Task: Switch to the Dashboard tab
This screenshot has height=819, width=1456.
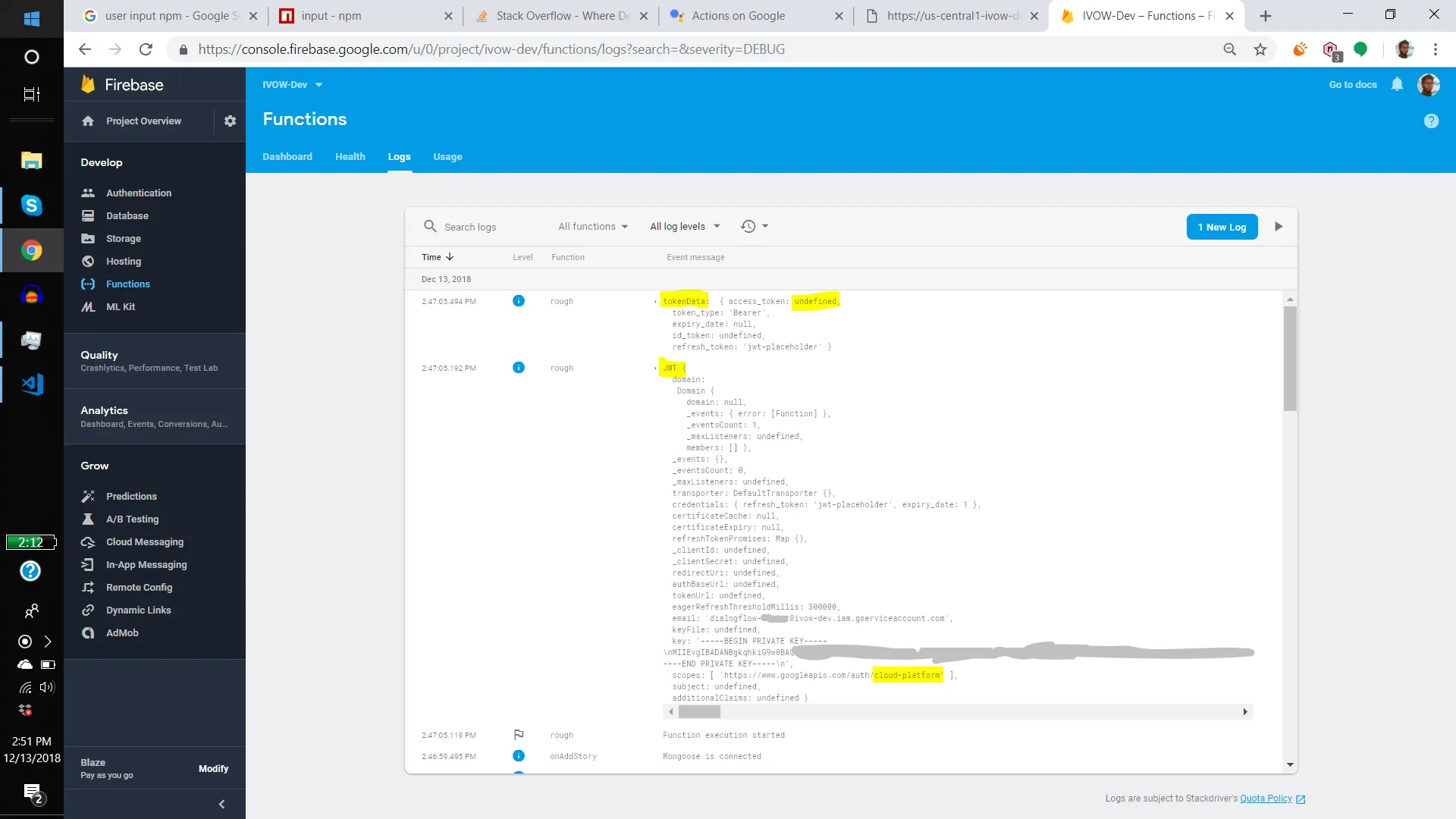Action: point(287,156)
